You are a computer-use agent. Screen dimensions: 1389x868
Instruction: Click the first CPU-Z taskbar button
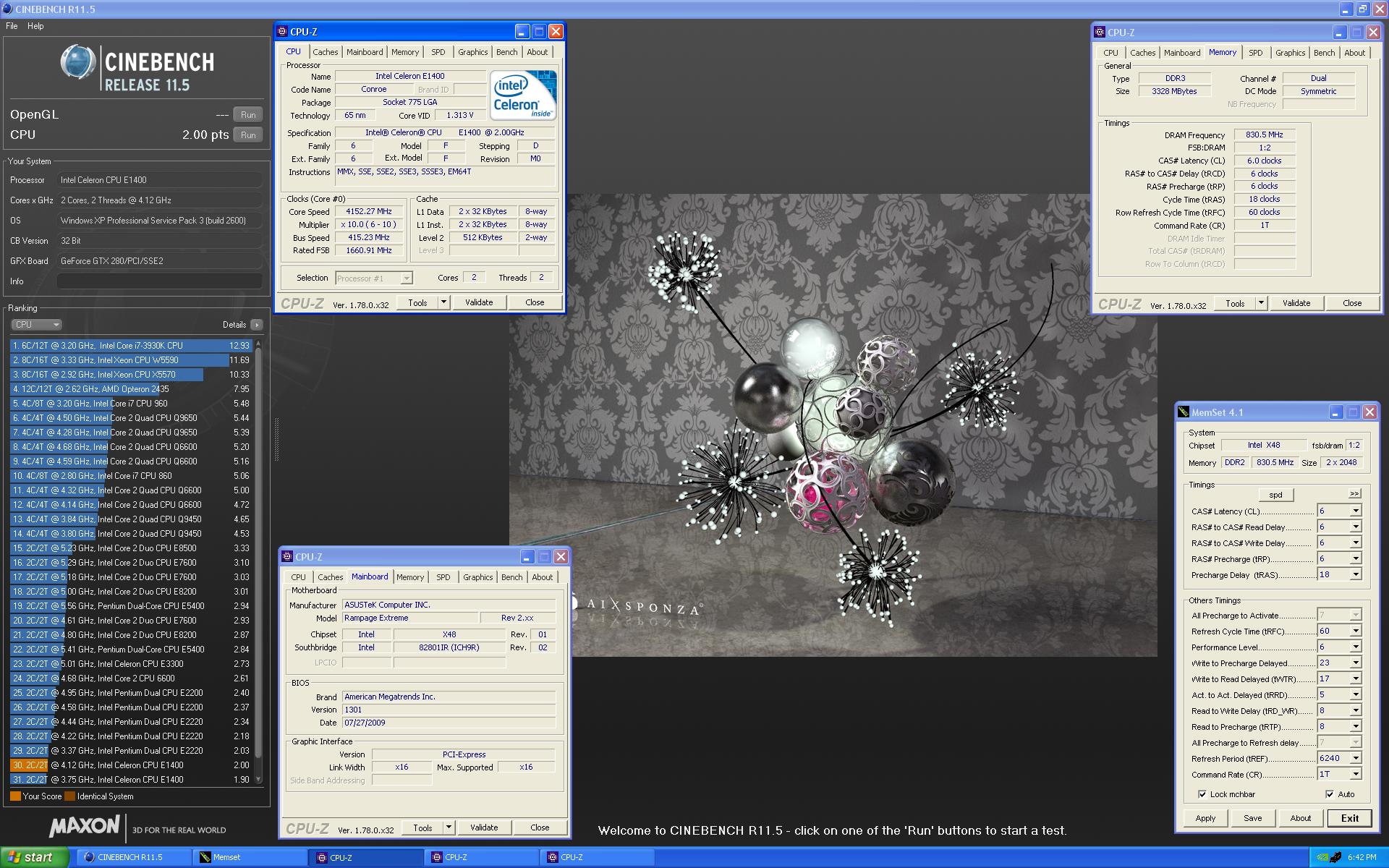366,857
